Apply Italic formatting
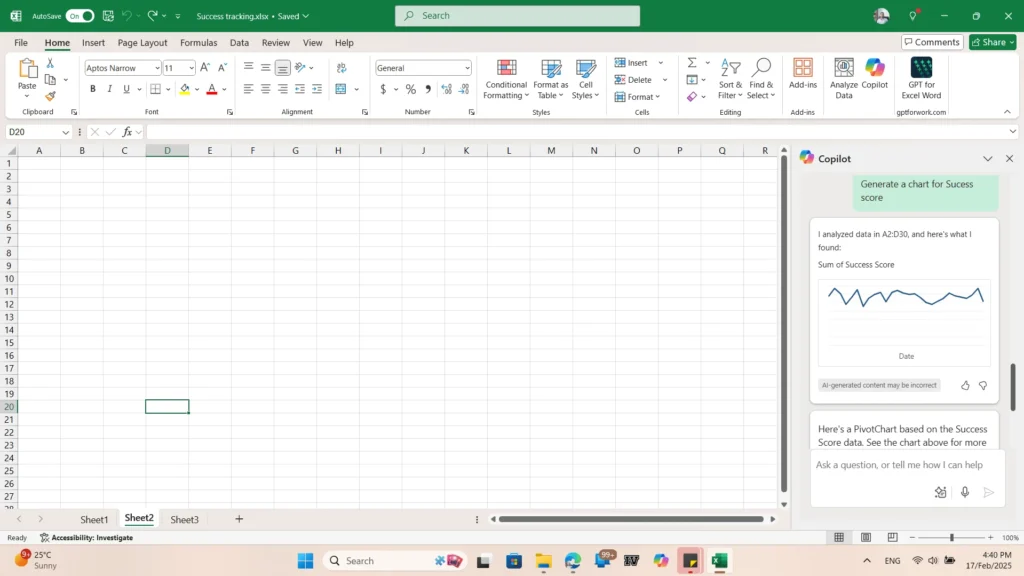The height and width of the screenshot is (576, 1024). (x=109, y=89)
